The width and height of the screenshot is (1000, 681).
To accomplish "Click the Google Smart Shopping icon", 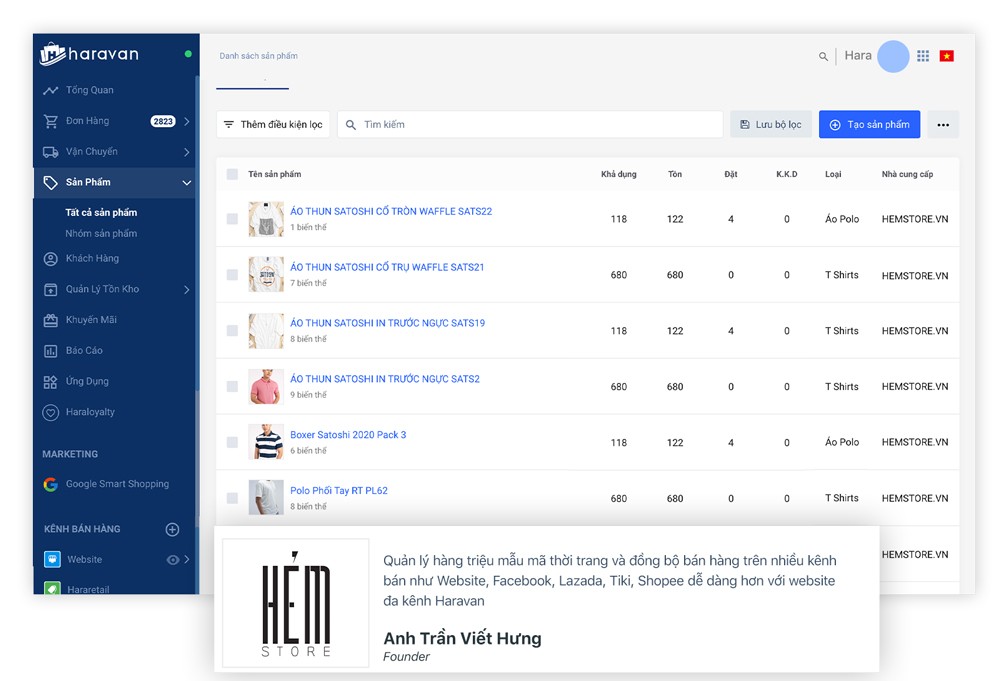I will coord(50,485).
